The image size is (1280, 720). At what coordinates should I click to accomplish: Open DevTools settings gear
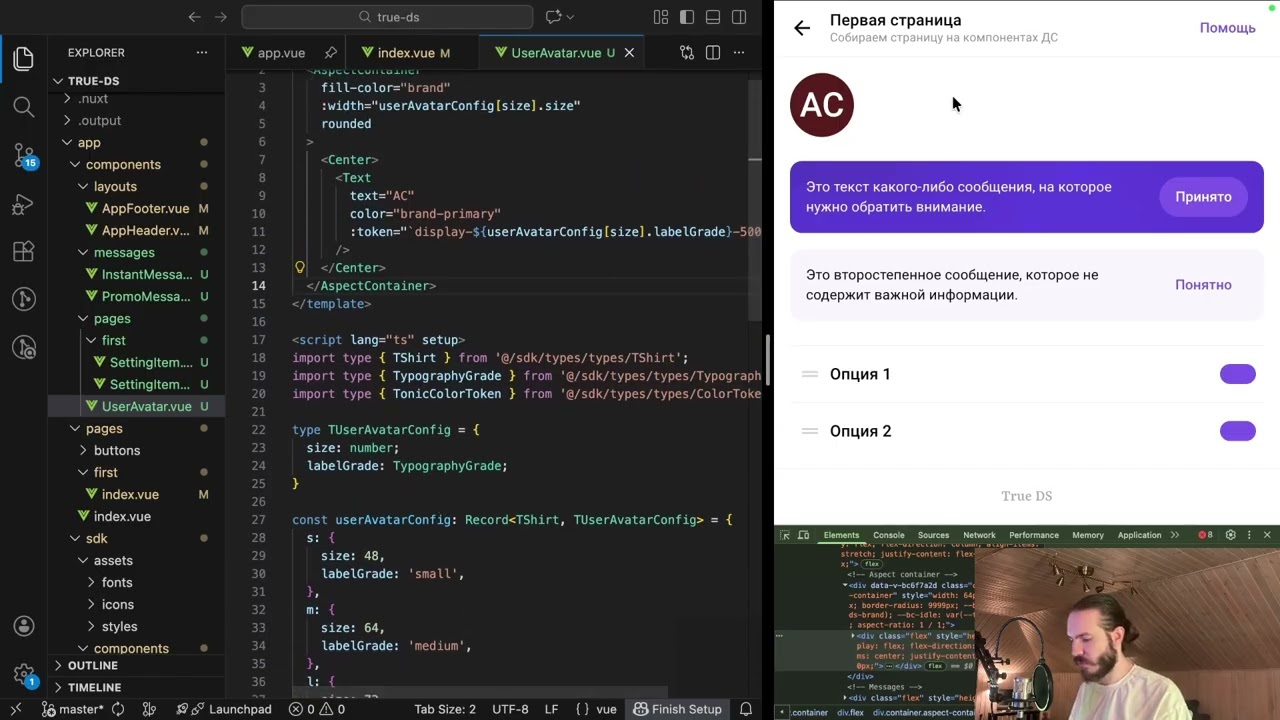1231,535
